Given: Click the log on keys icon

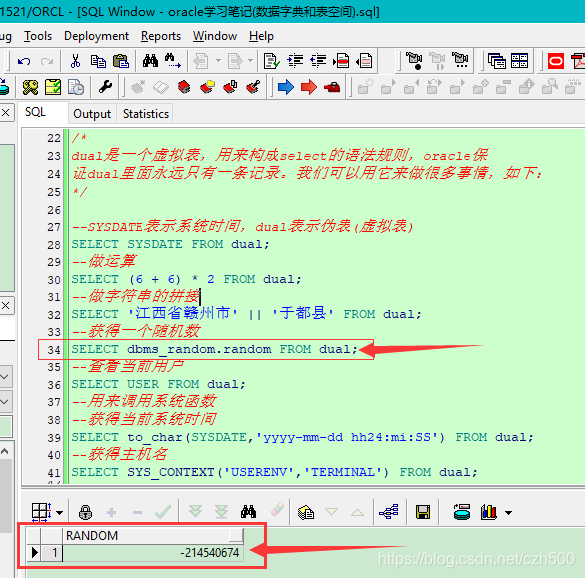Looking at the screenshot, I should click(x=30, y=87).
